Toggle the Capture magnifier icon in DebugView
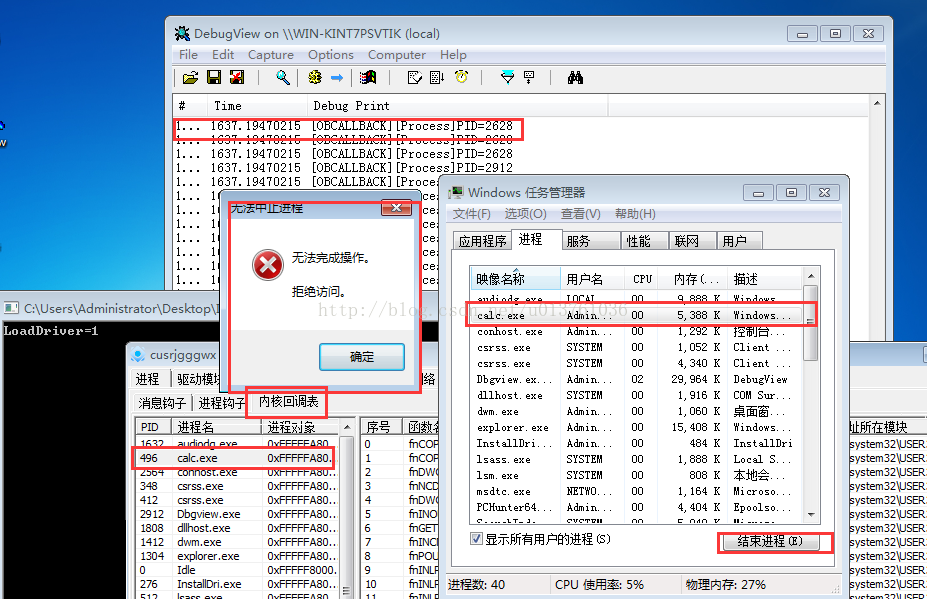 tap(283, 77)
